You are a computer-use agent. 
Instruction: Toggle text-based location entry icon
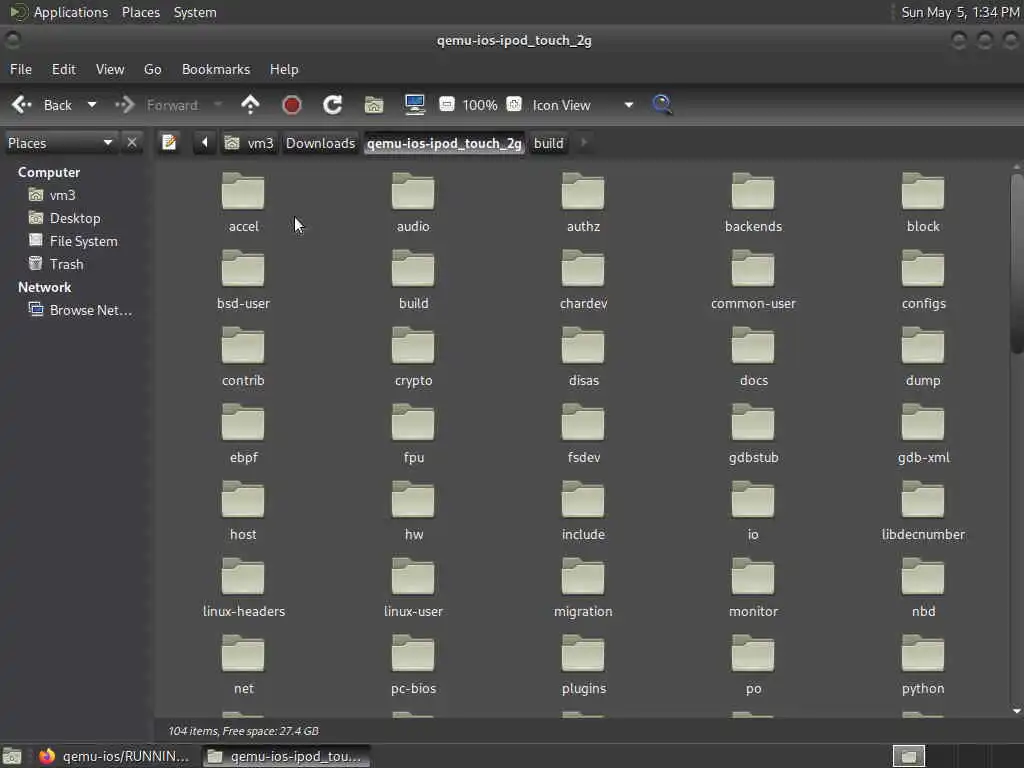(x=169, y=142)
